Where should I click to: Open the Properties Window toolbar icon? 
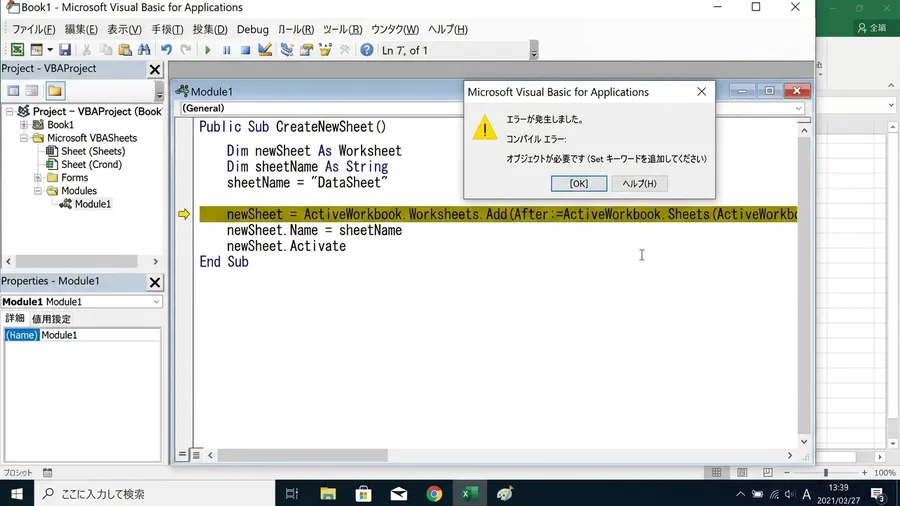[306, 50]
